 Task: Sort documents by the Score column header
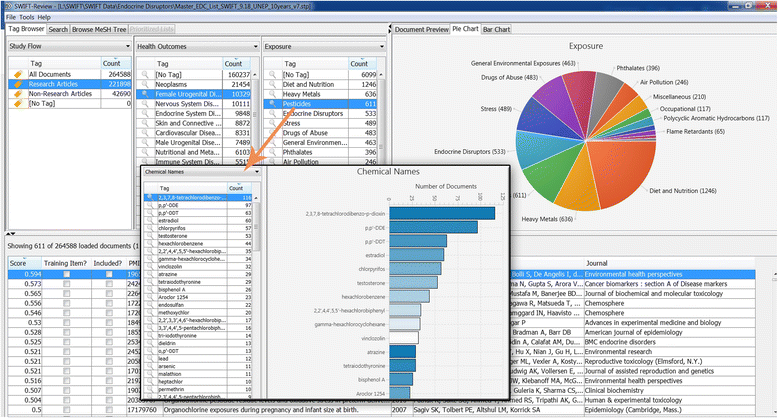pos(20,261)
